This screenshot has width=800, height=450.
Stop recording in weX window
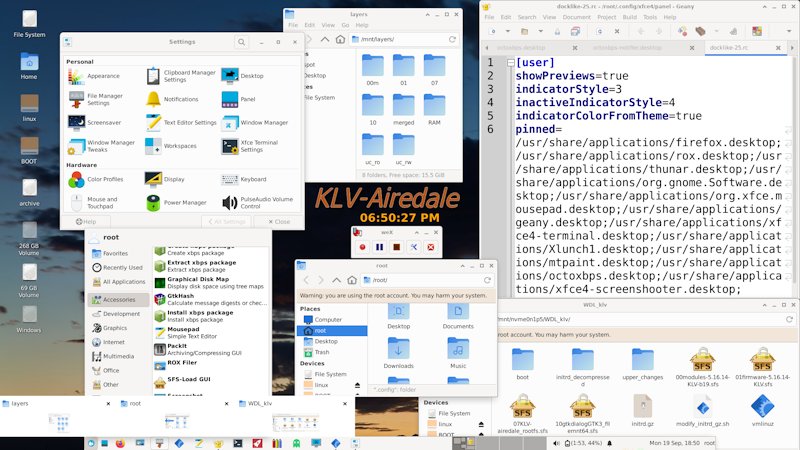click(x=396, y=247)
